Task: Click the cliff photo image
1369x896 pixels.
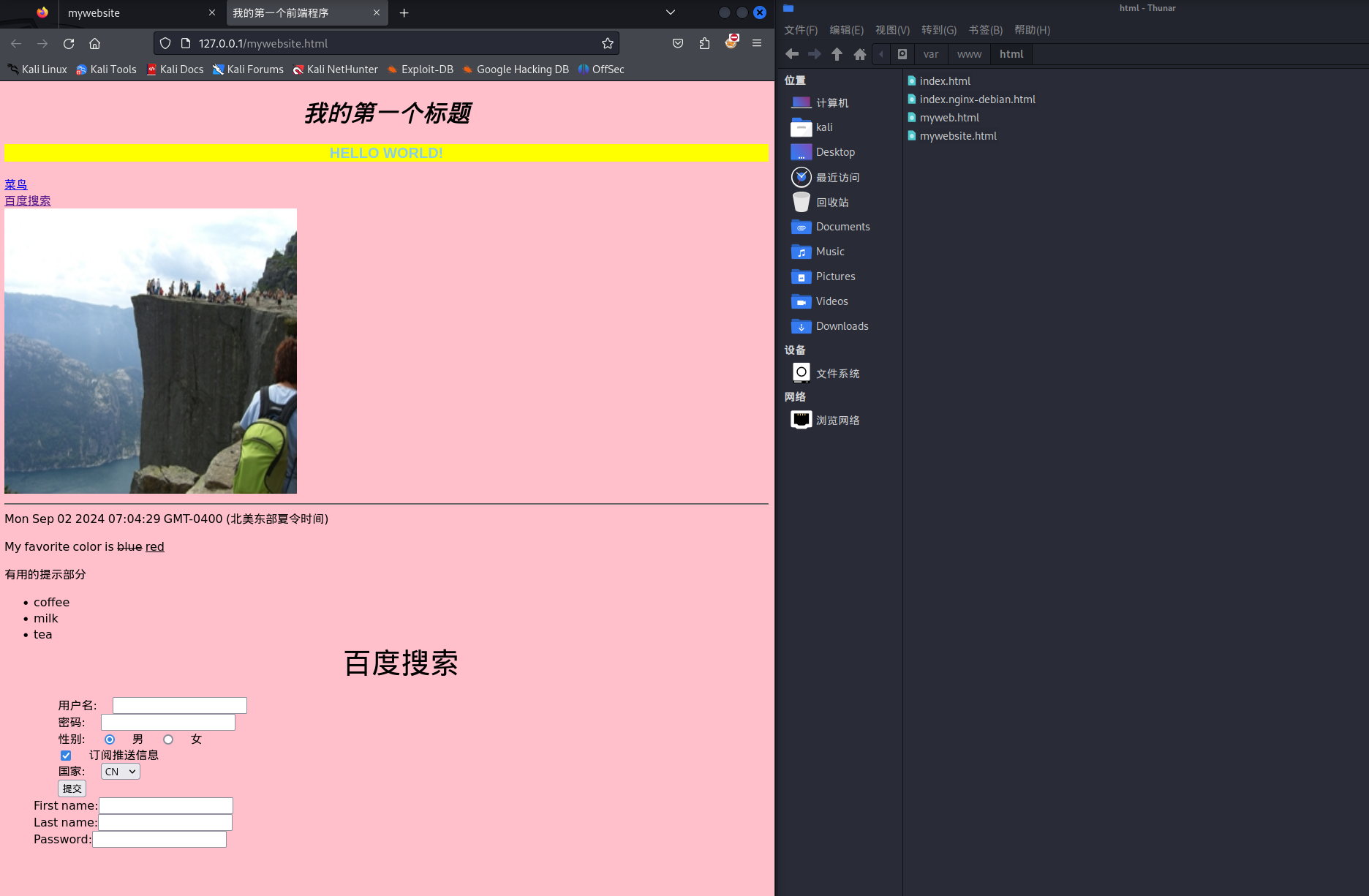Action: click(151, 351)
